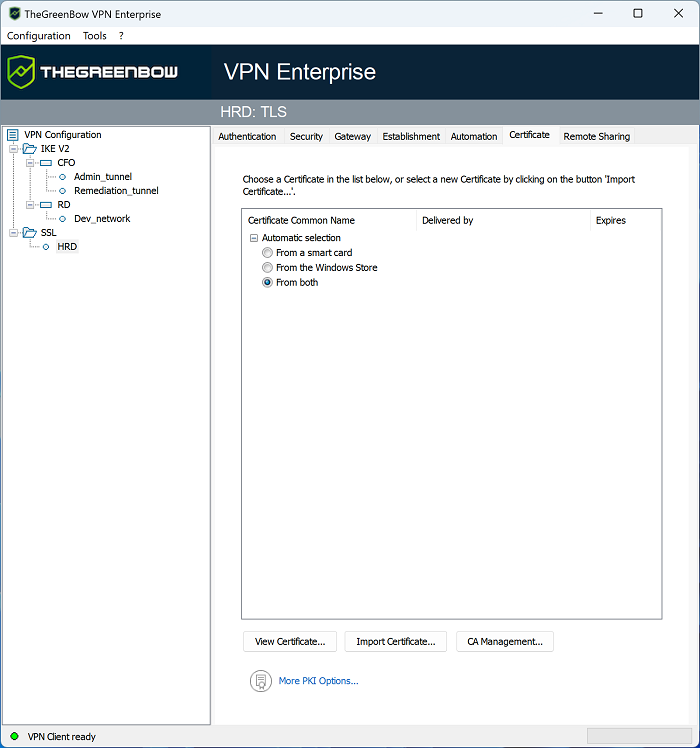Select the HRD tree item
Image resolution: width=700 pixels, height=748 pixels.
click(x=67, y=247)
